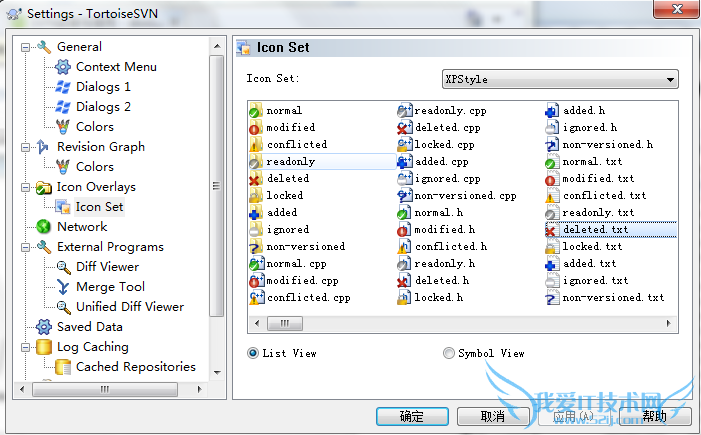Image resolution: width=701 pixels, height=435 pixels.
Task: Click the green globe Network icon
Action: coord(43,227)
